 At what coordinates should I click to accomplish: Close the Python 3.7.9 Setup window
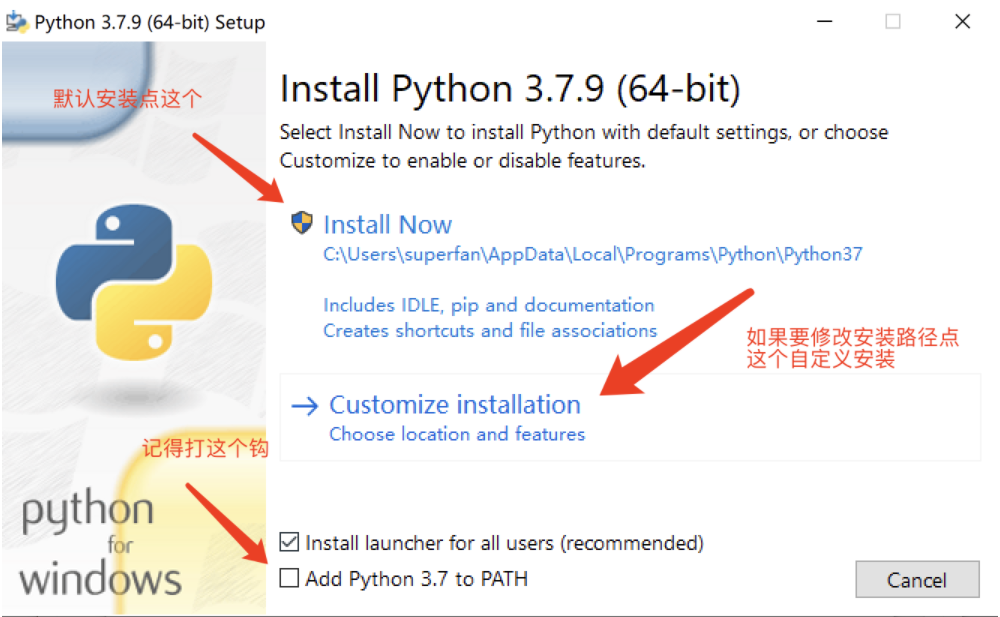tap(962, 21)
